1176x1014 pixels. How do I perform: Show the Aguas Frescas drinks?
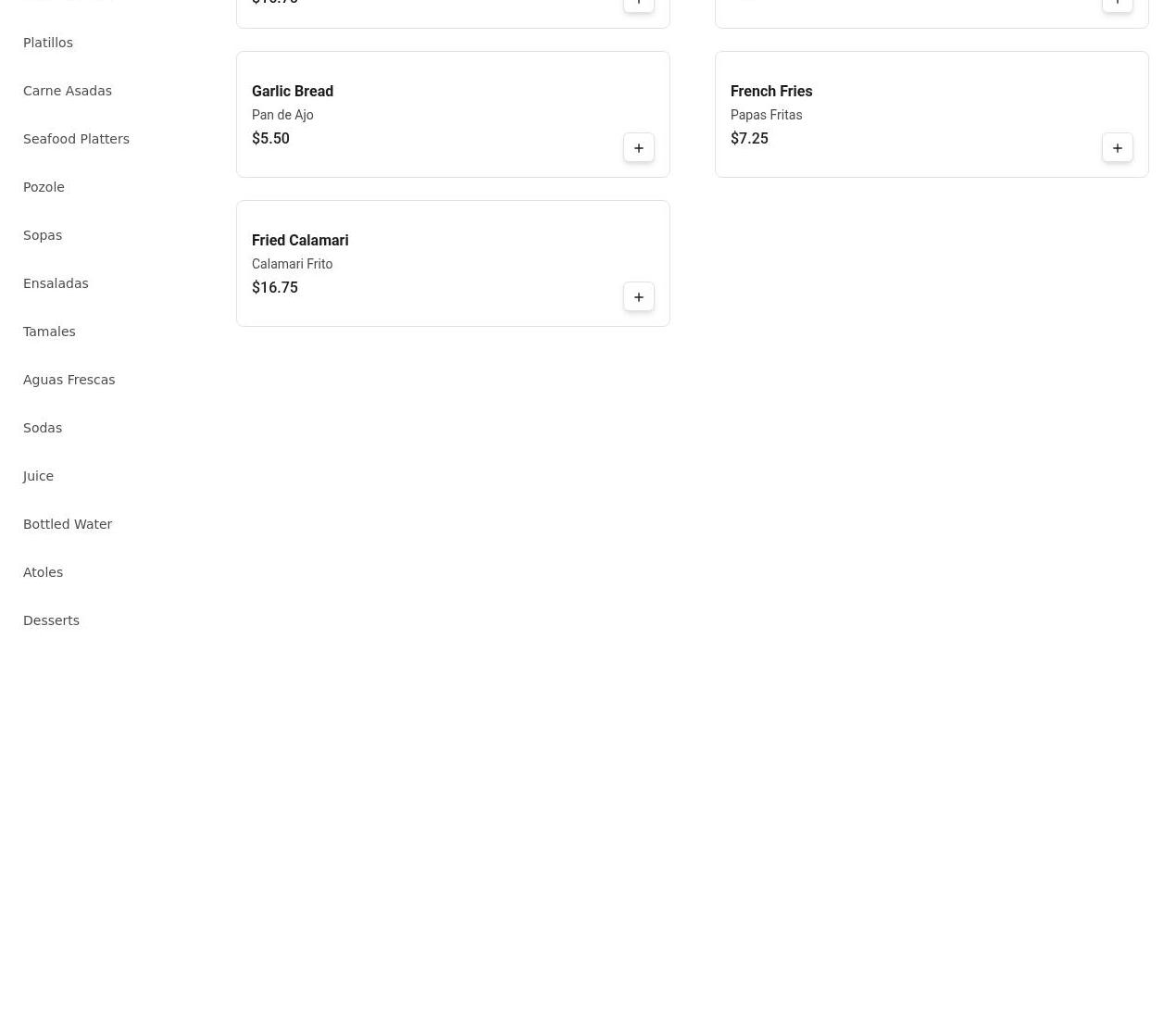point(69,380)
